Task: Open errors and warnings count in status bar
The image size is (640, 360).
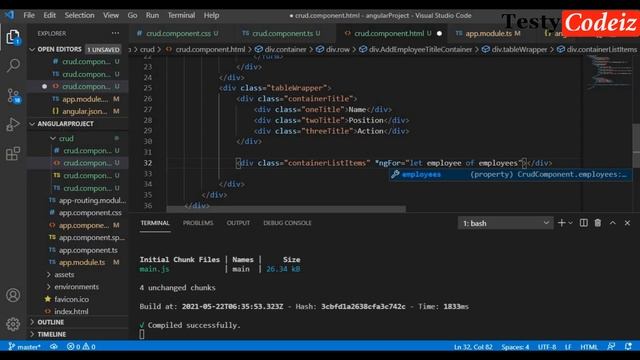Action: 81,347
